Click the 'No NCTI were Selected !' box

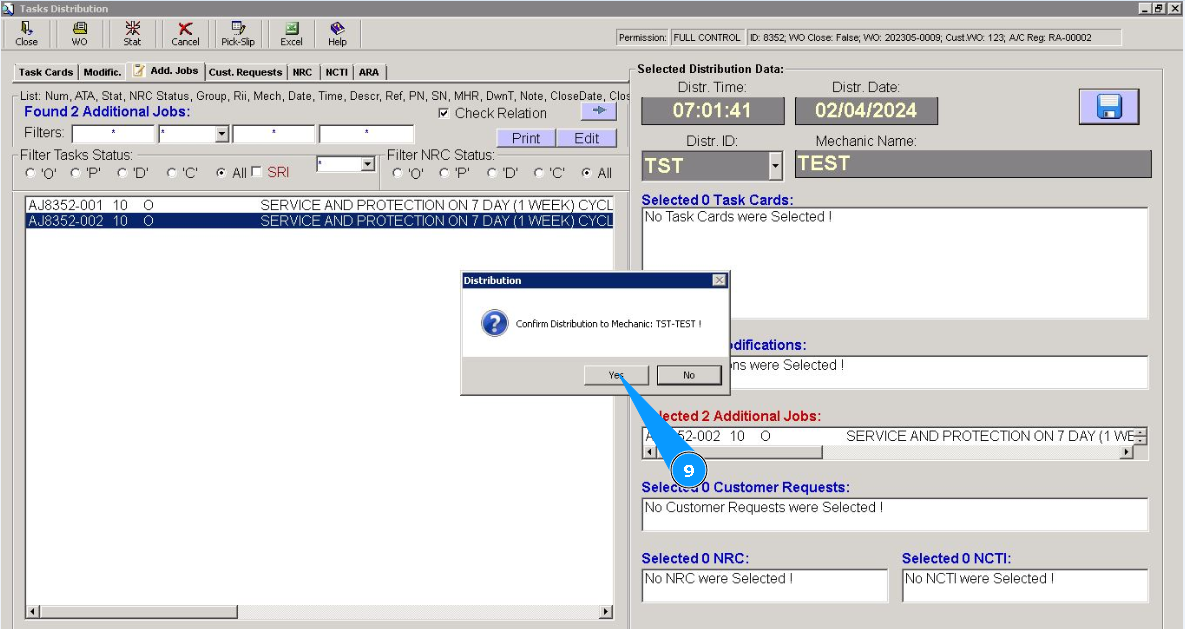pyautogui.click(x=1025, y=585)
